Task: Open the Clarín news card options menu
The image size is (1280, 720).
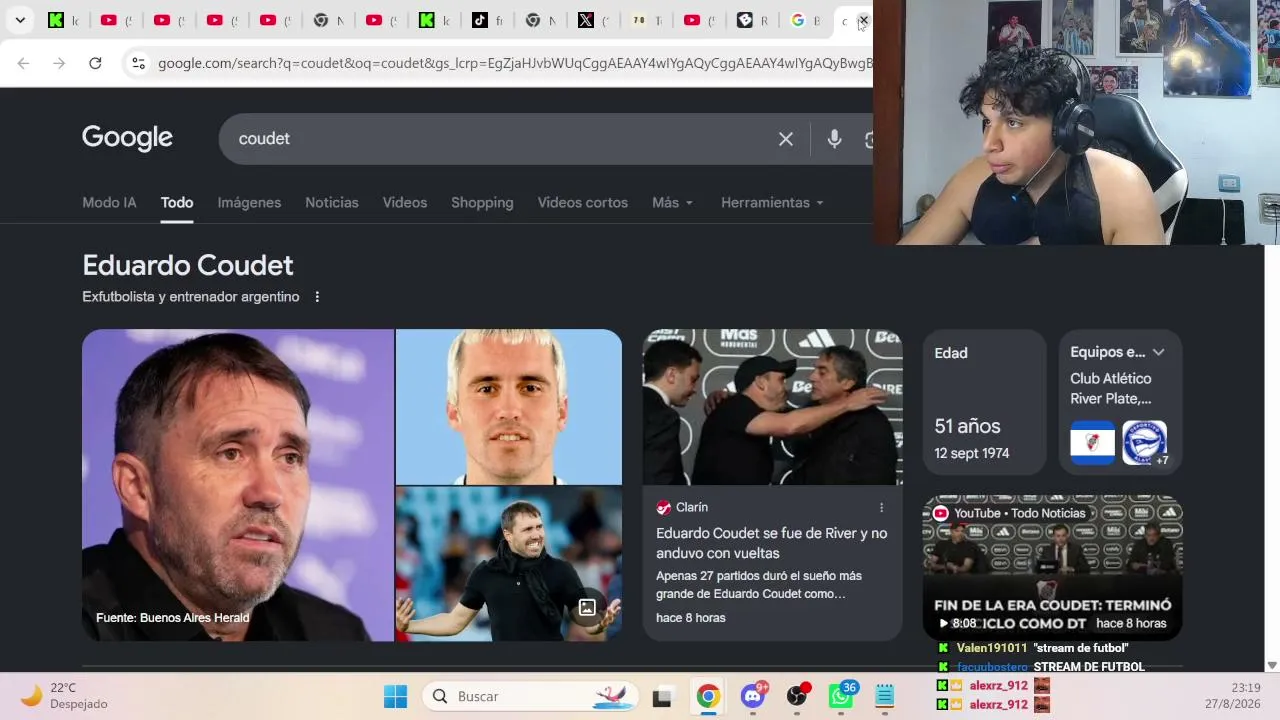Action: pos(881,507)
